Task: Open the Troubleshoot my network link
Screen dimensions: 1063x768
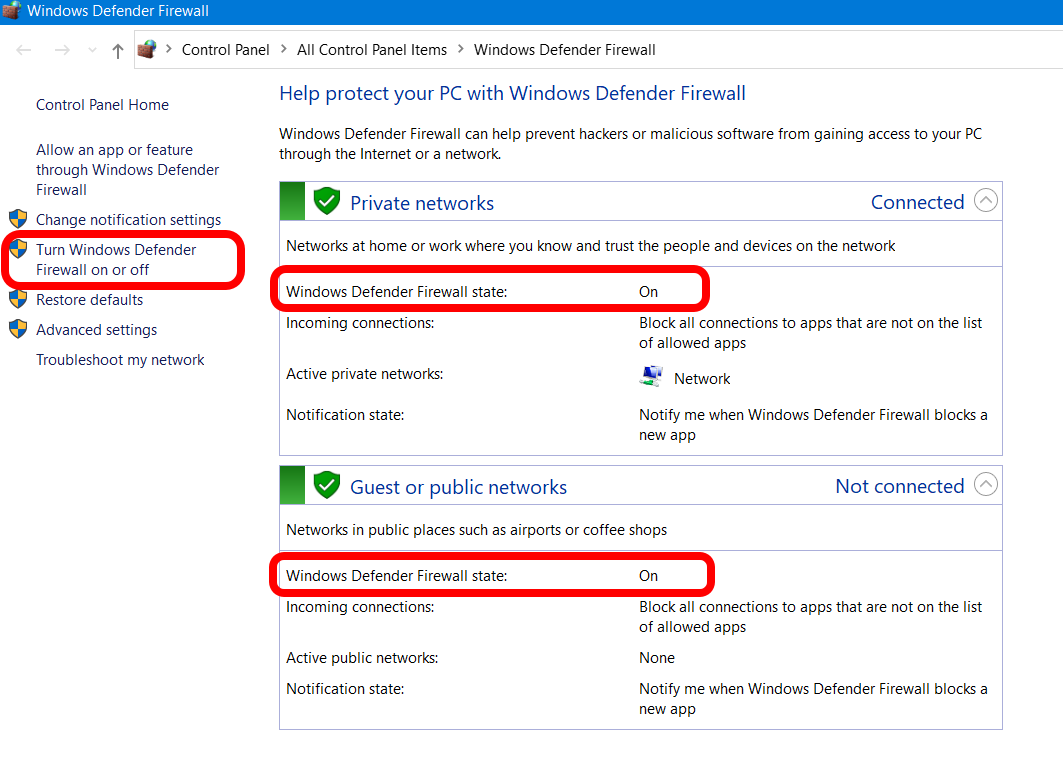Action: [120, 359]
